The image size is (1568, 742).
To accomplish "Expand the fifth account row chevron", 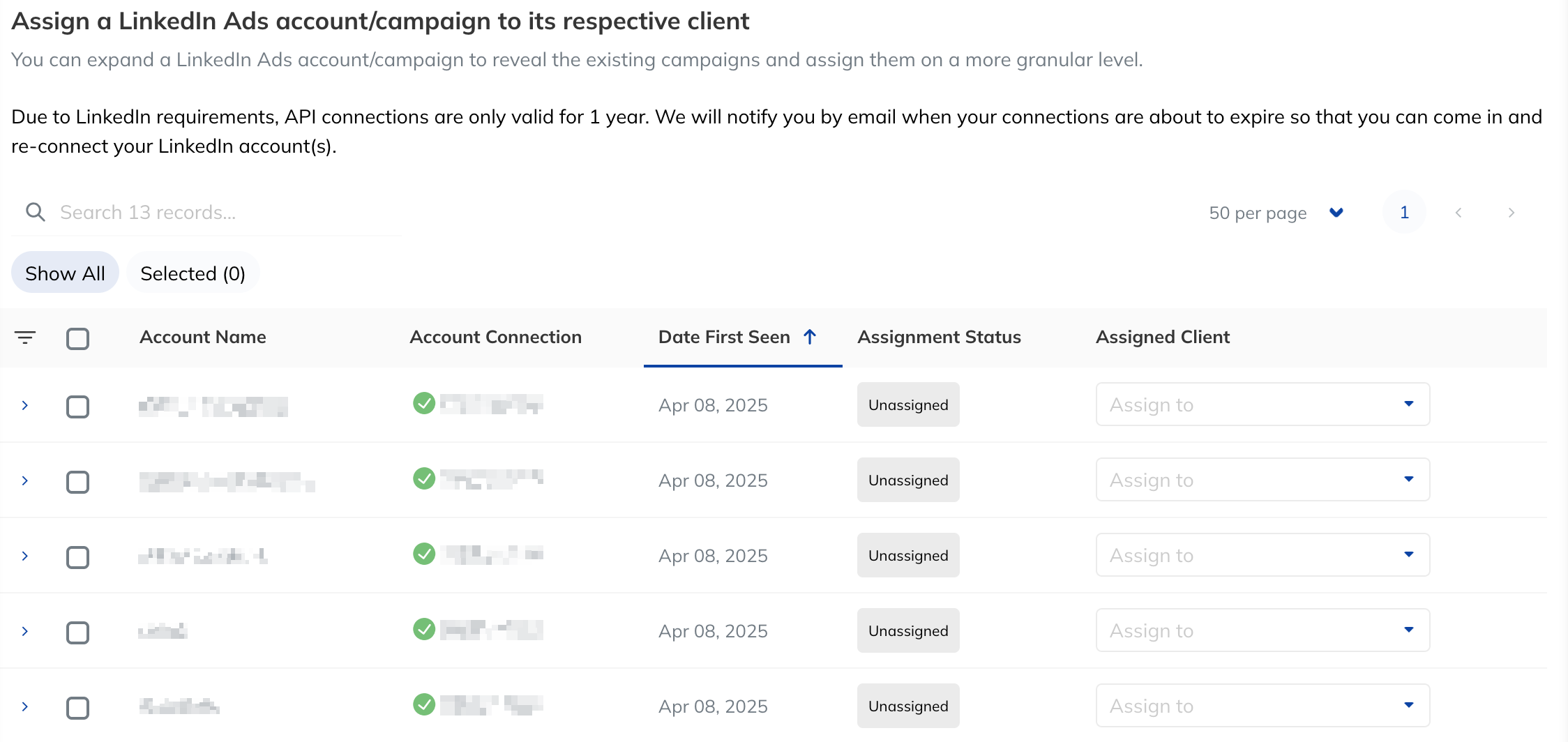I will 25,706.
